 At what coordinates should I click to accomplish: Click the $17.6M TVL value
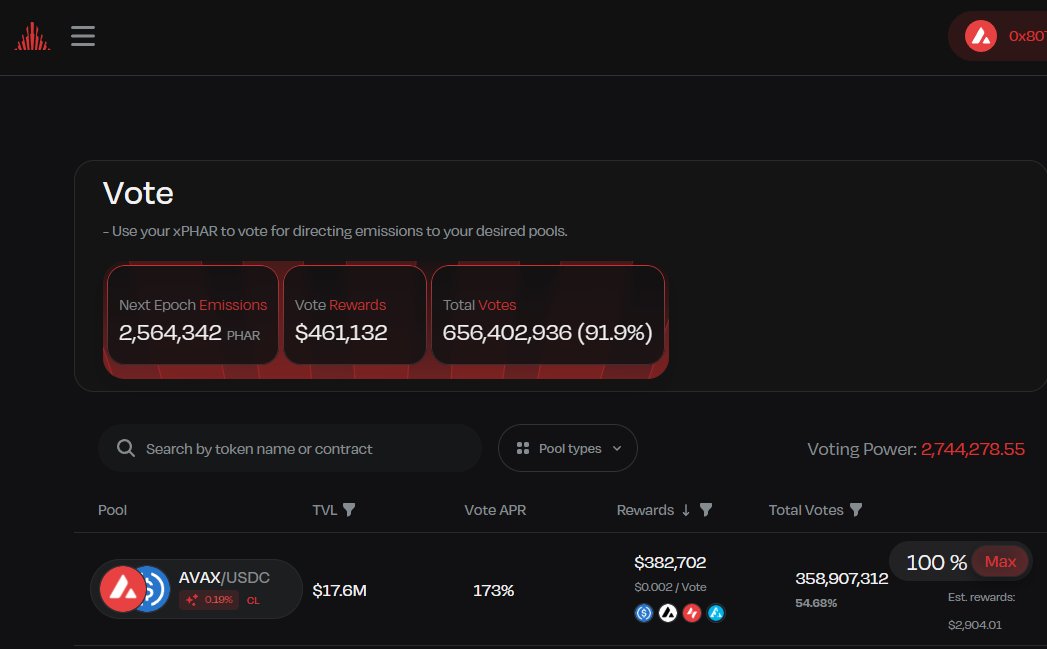(339, 590)
